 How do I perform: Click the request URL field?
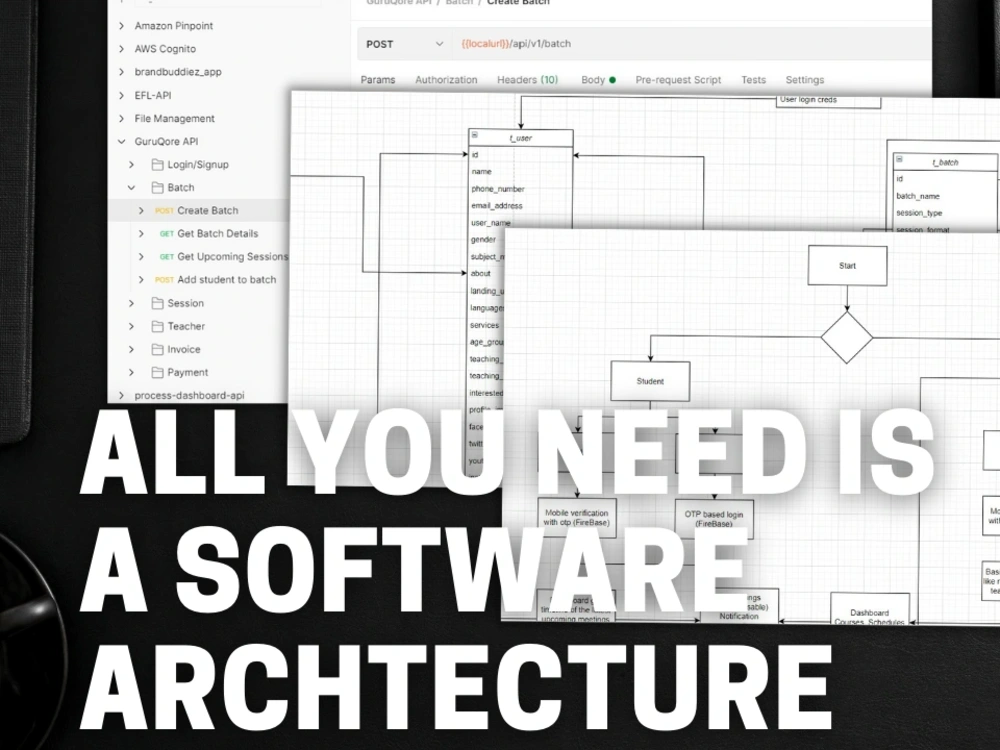pos(692,44)
